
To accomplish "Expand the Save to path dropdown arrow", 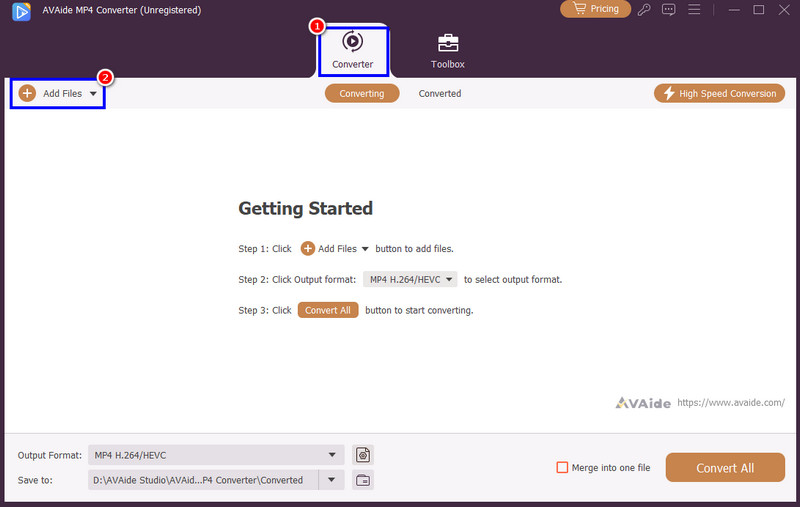I will tap(331, 480).
